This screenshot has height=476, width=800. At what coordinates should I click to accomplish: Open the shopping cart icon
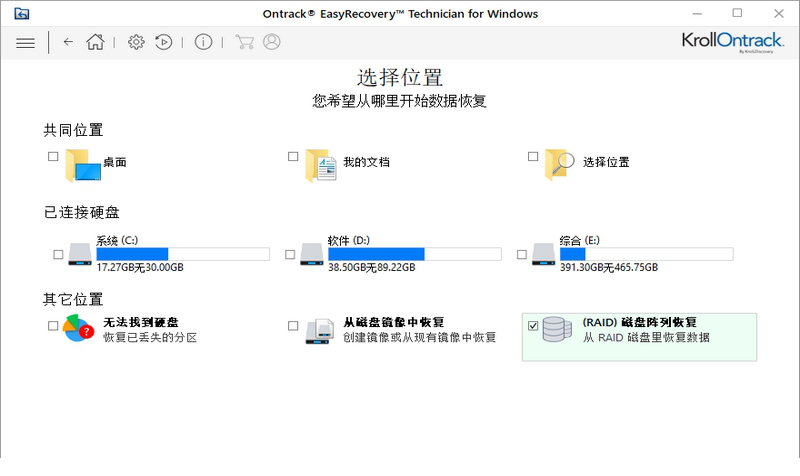[x=244, y=42]
